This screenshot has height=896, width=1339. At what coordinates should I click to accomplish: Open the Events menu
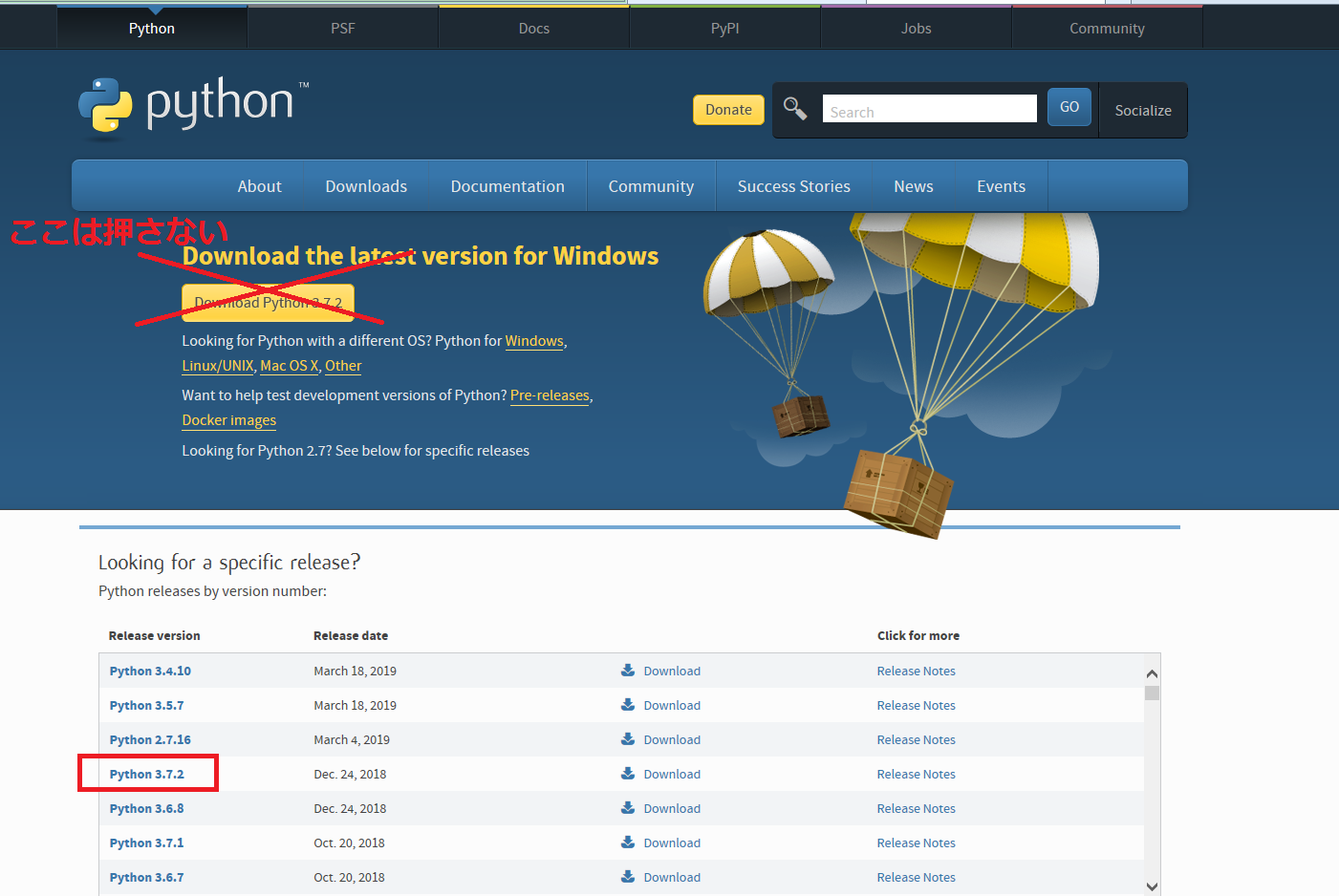tap(1001, 186)
